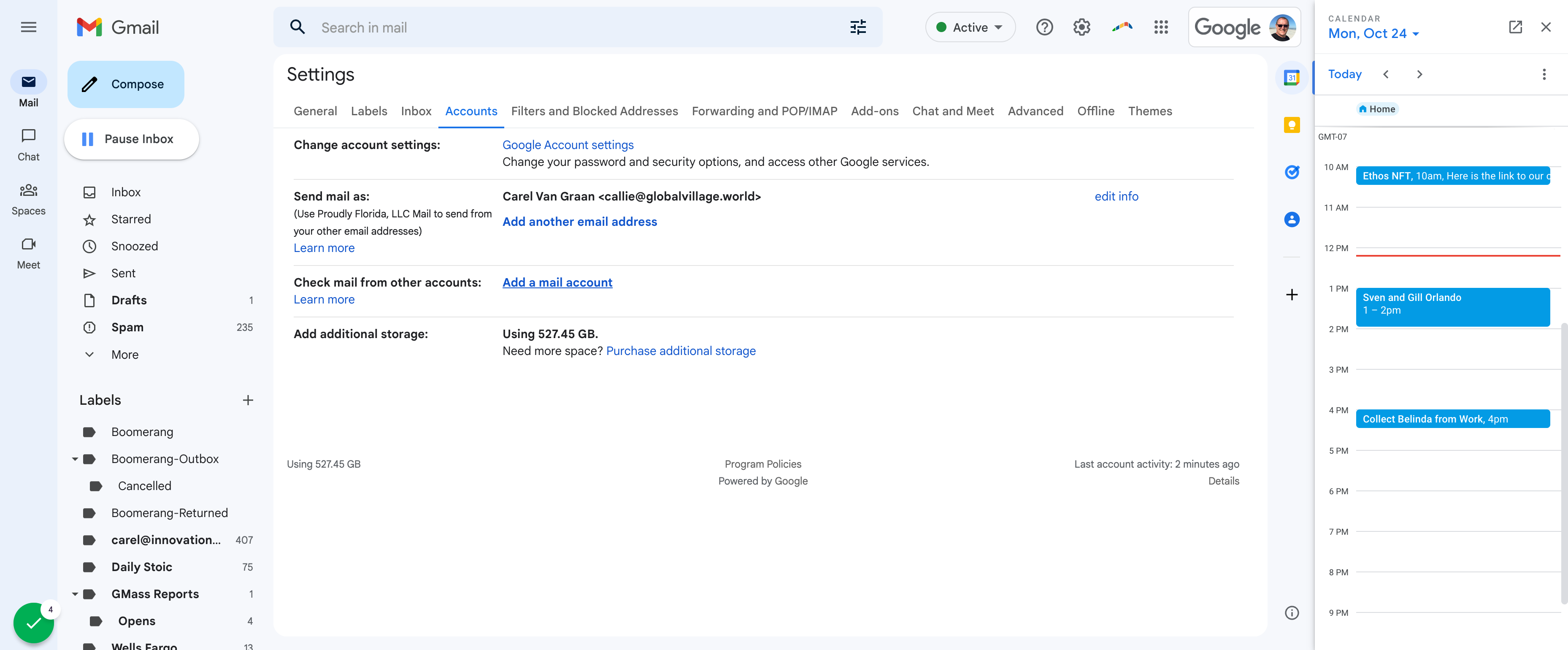Open Spaces in left rail
Image resolution: width=1568 pixels, height=650 pixels.
29,199
